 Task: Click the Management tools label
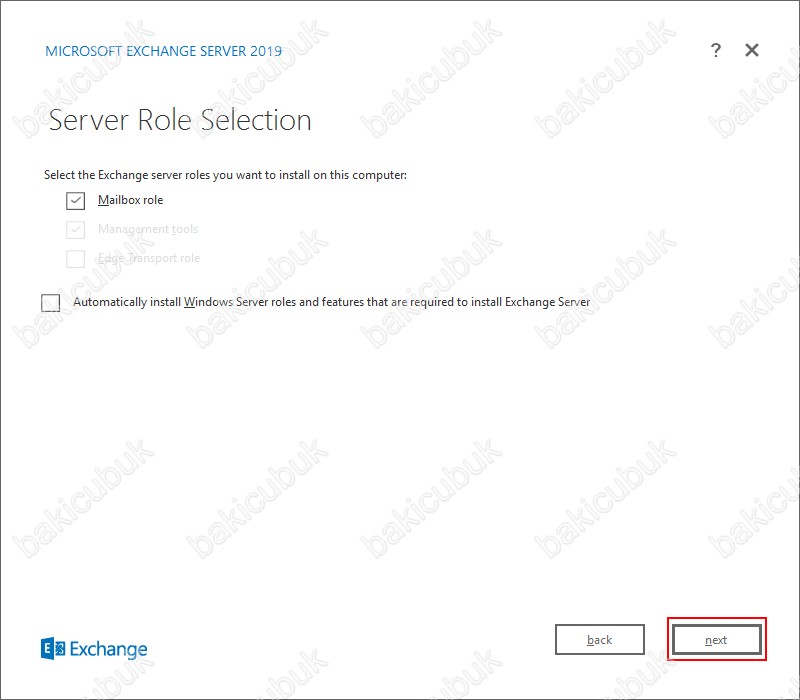point(148,229)
